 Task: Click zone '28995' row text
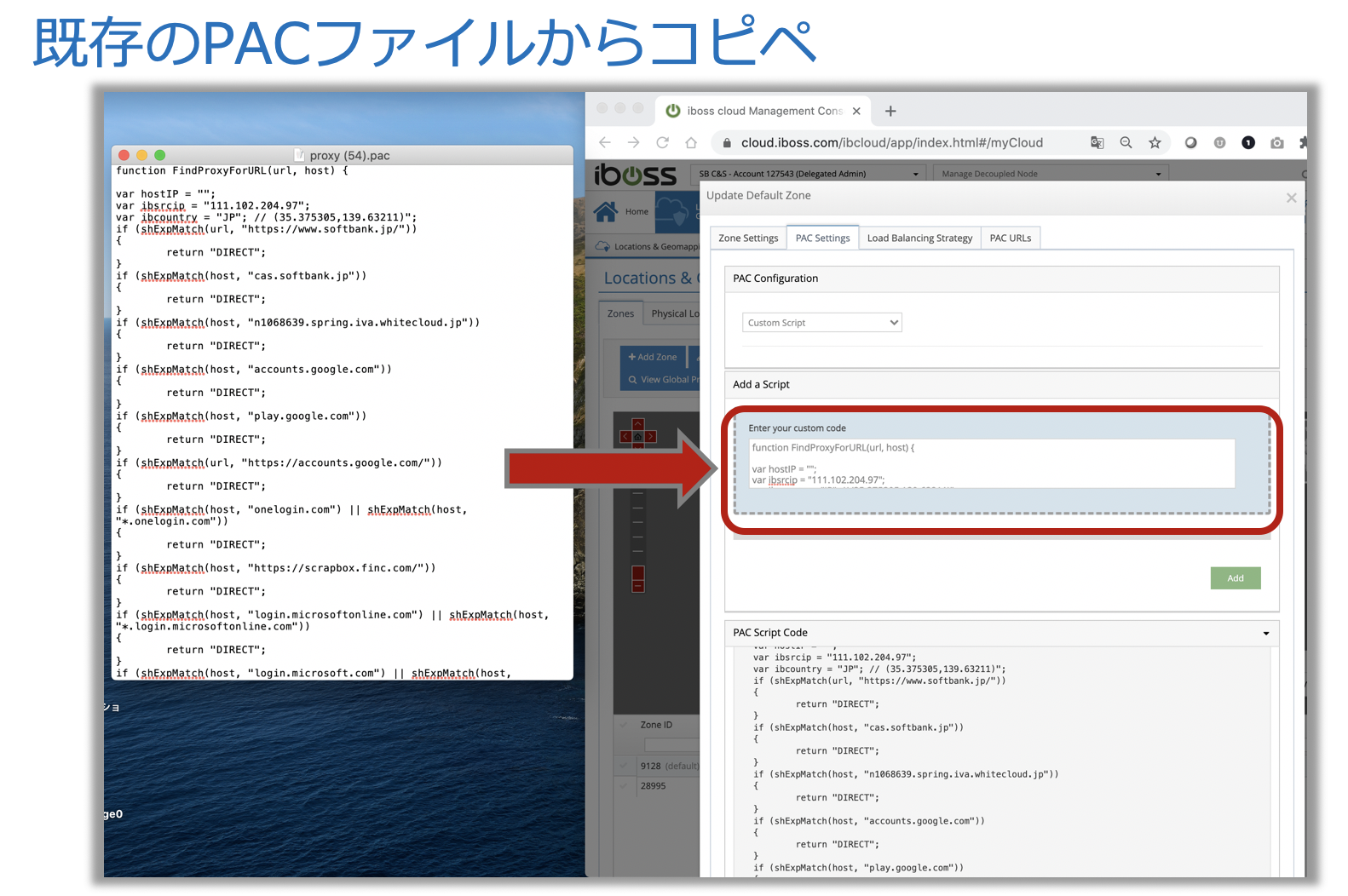click(x=654, y=785)
